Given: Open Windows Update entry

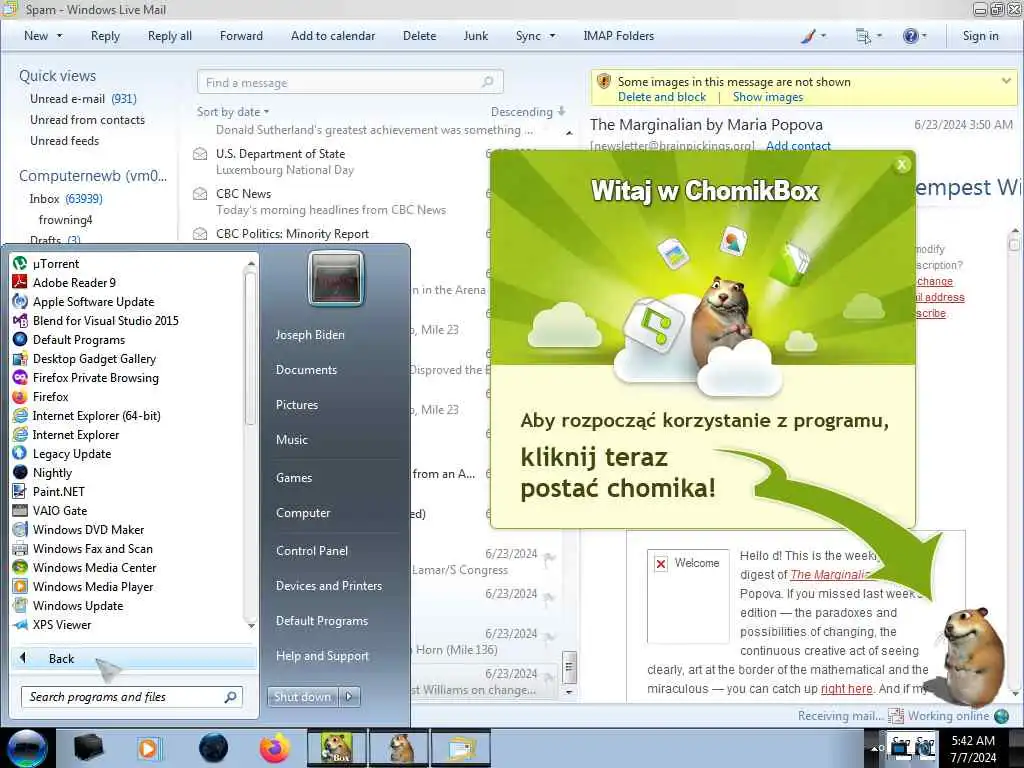Looking at the screenshot, I should tap(78, 605).
